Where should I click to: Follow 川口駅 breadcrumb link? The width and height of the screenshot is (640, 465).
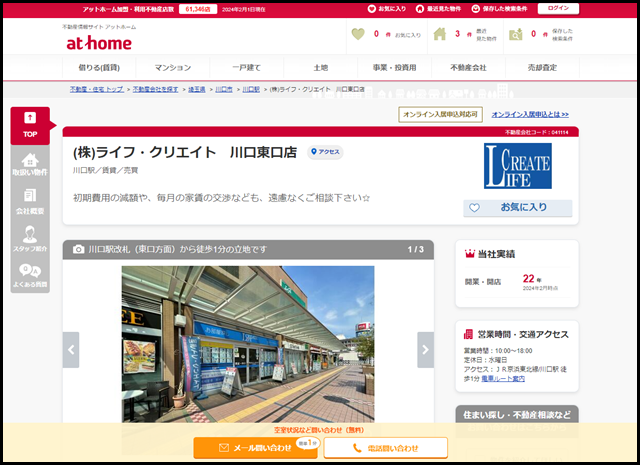pyautogui.click(x=251, y=89)
